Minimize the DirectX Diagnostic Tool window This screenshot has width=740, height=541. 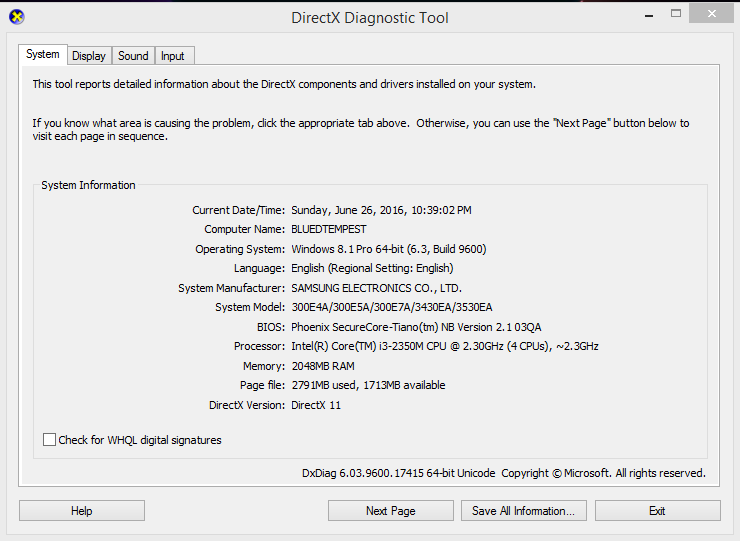tap(649, 15)
